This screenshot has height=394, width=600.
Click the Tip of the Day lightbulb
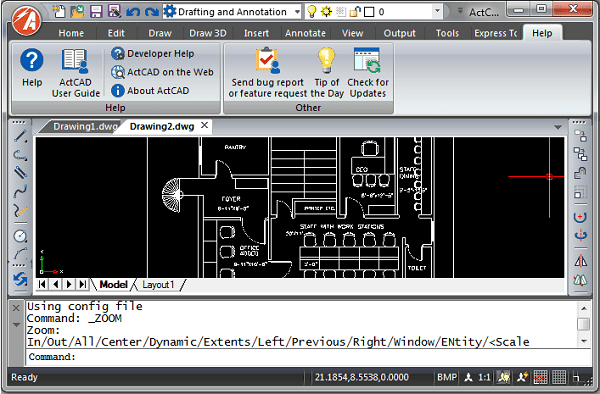pos(326,60)
